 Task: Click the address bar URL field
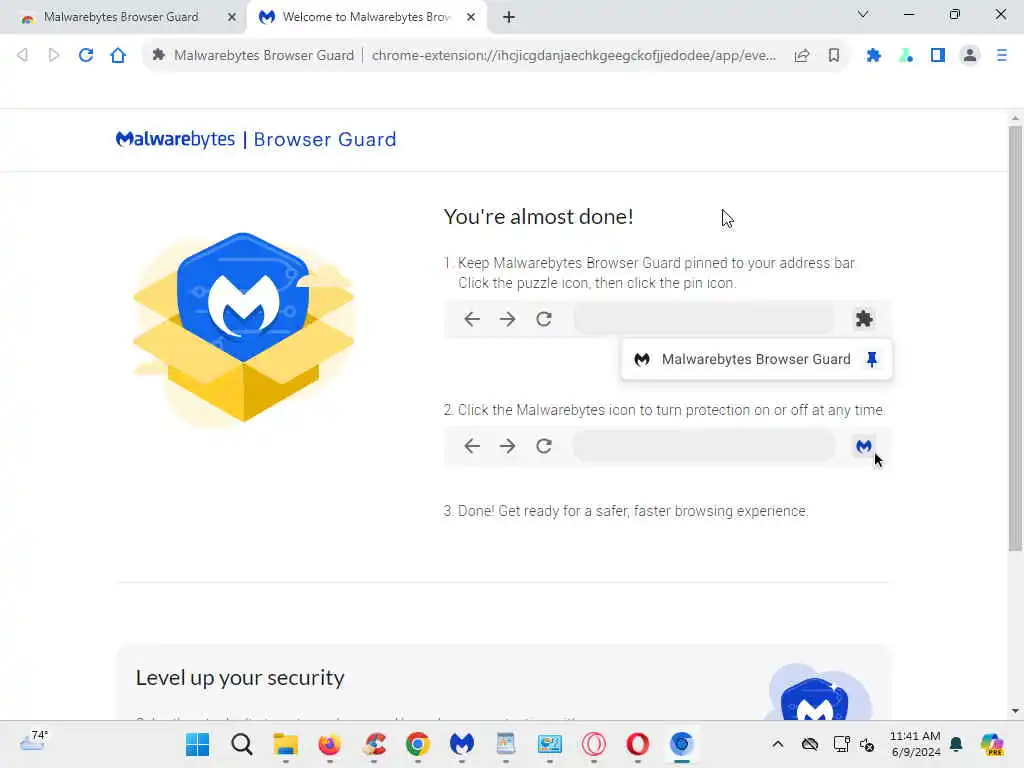(x=573, y=56)
